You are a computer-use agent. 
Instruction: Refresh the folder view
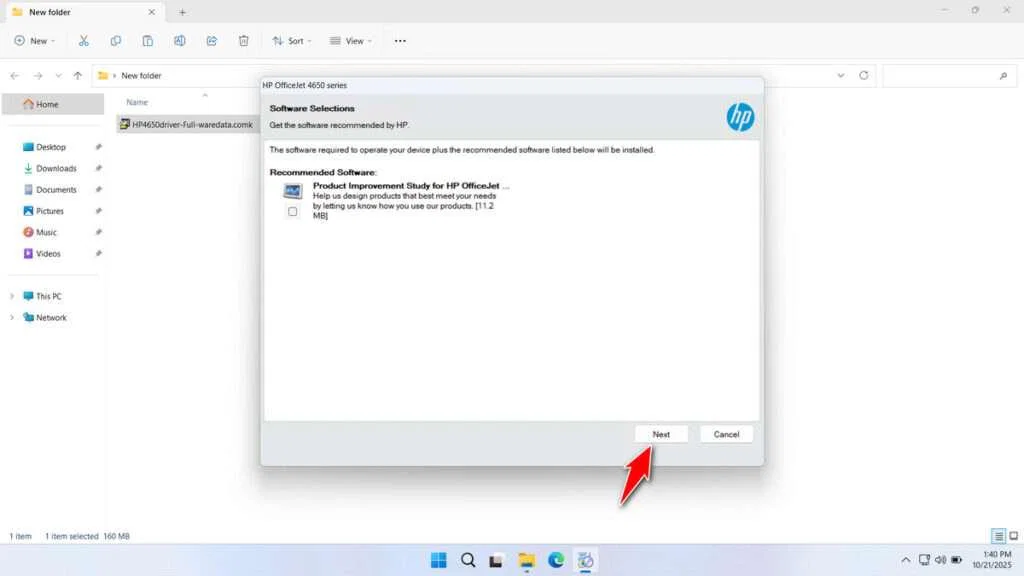(862, 75)
